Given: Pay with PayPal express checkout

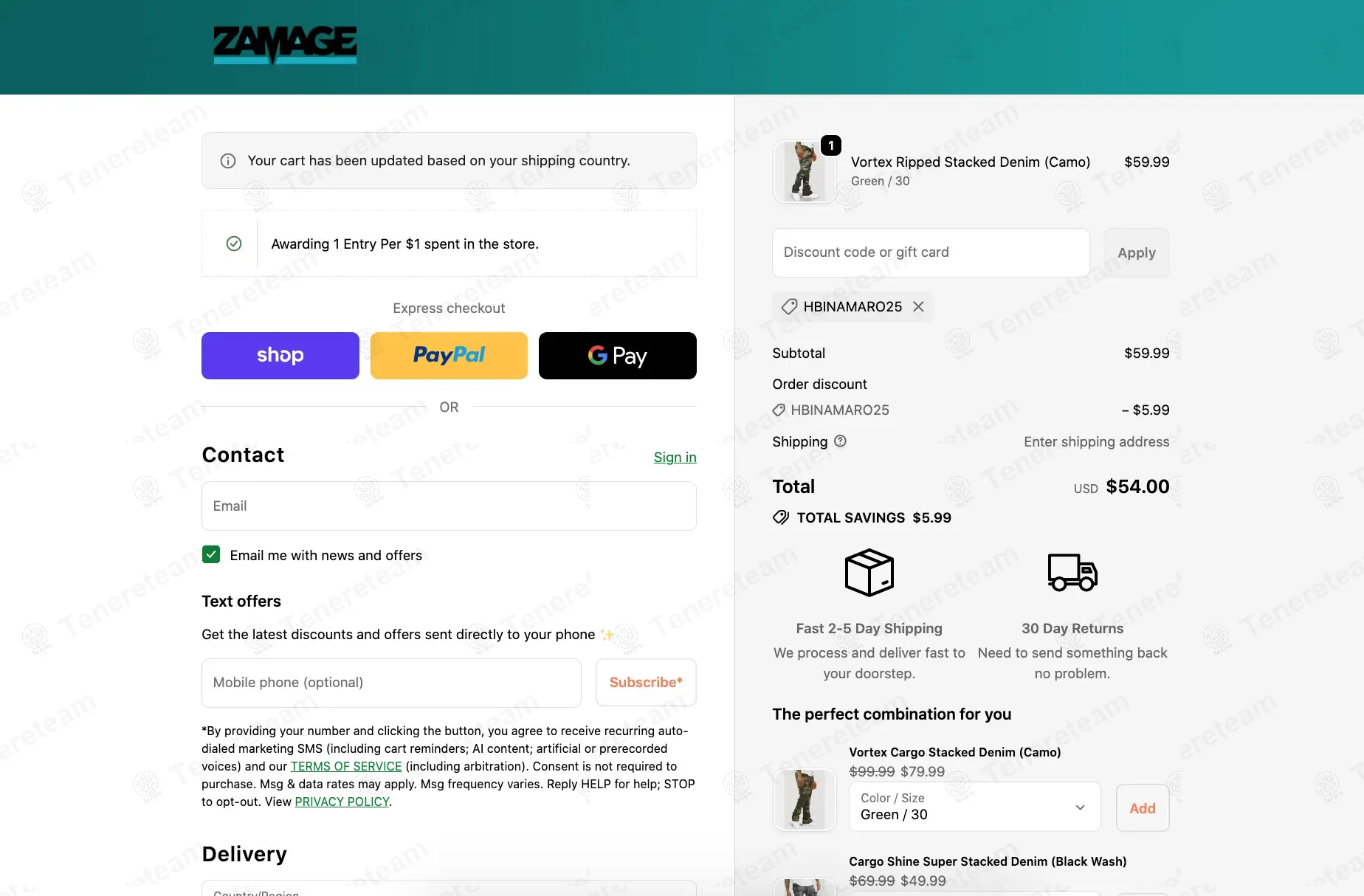Looking at the screenshot, I should click(449, 356).
